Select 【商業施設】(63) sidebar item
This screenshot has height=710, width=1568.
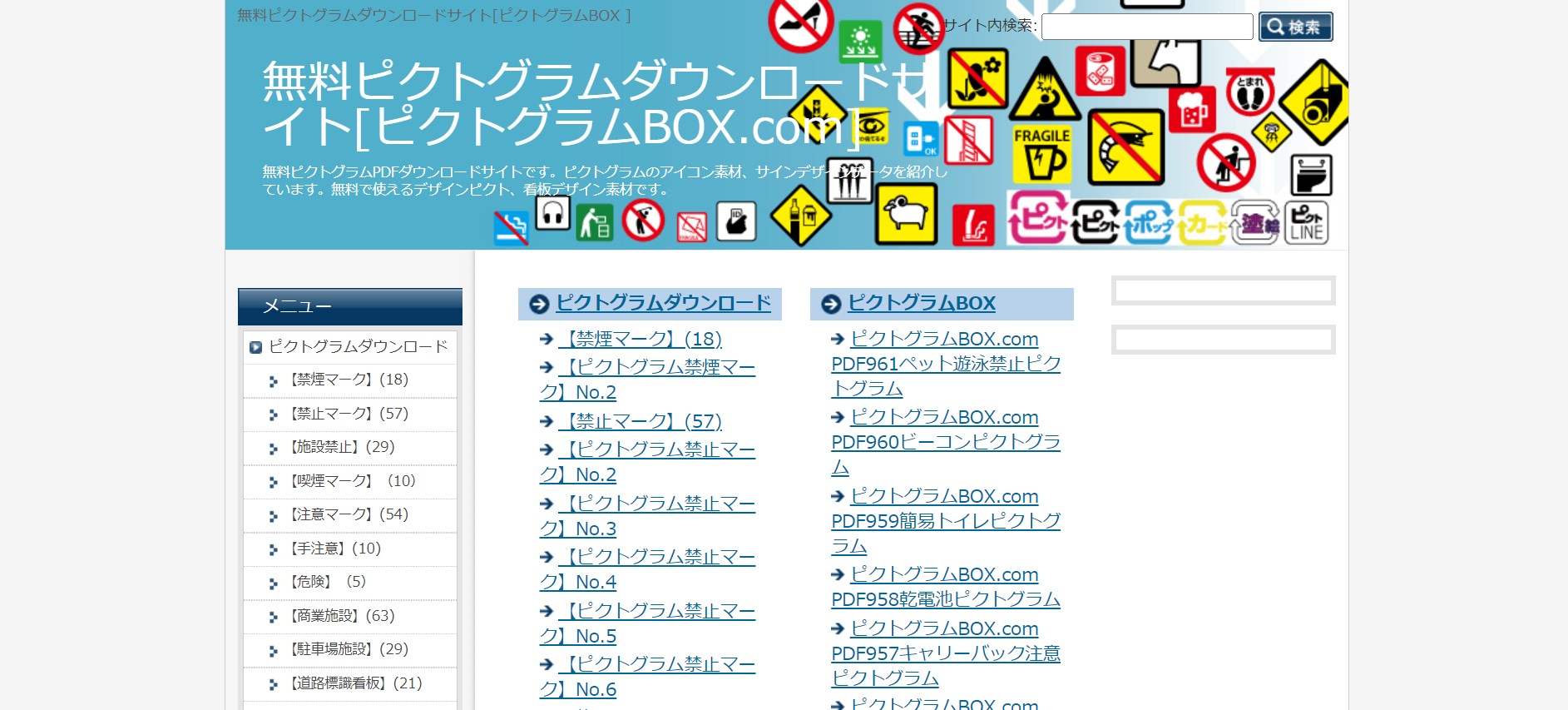350,617
